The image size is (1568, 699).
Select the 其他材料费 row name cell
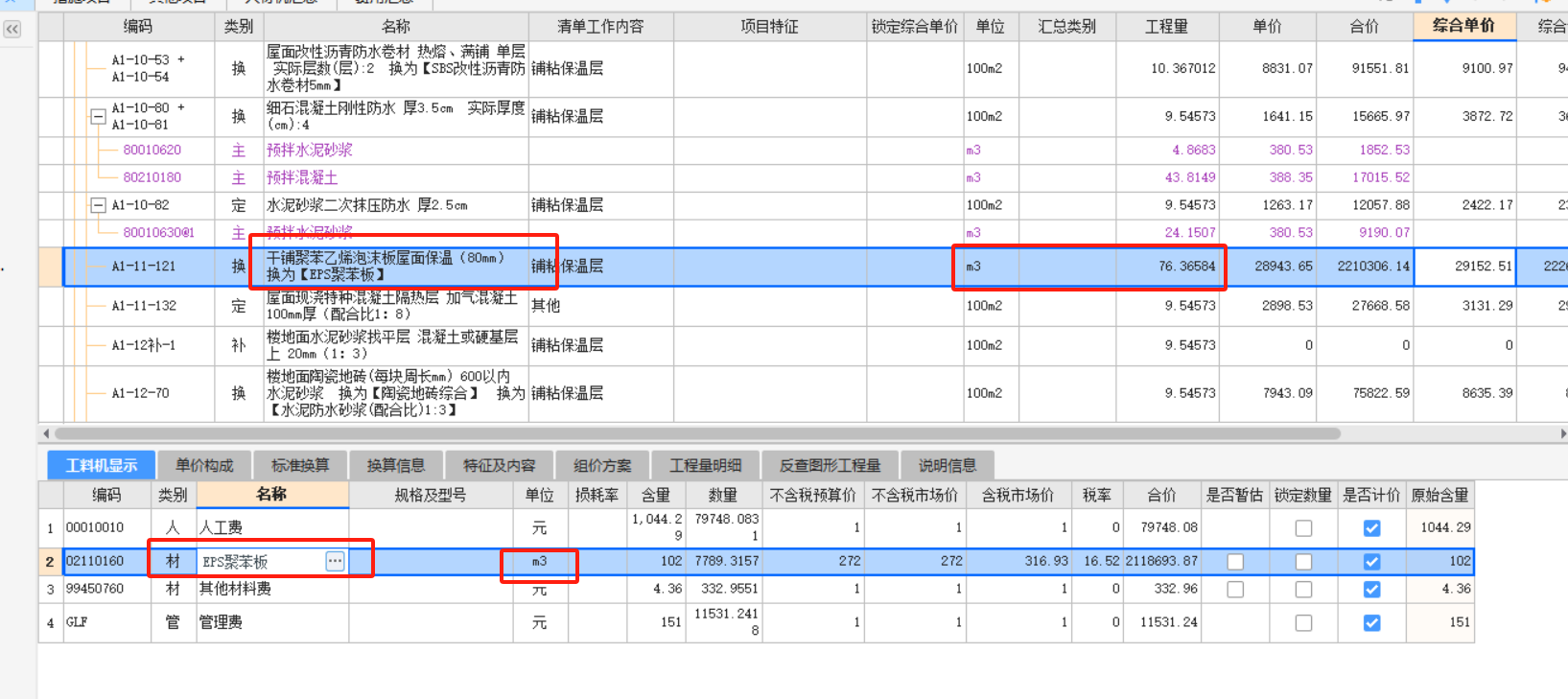(272, 589)
